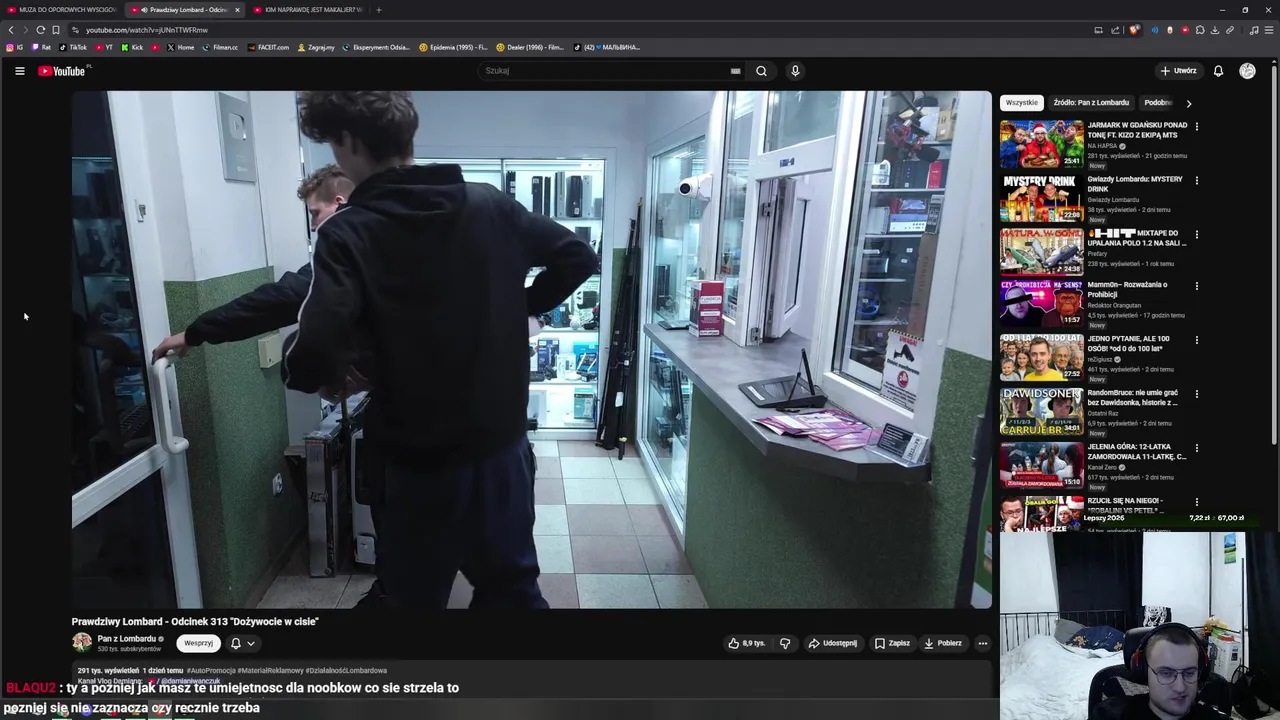This screenshot has width=1280, height=720.
Task: Open options for Mammon Rozważania video
Action: tap(1196, 286)
